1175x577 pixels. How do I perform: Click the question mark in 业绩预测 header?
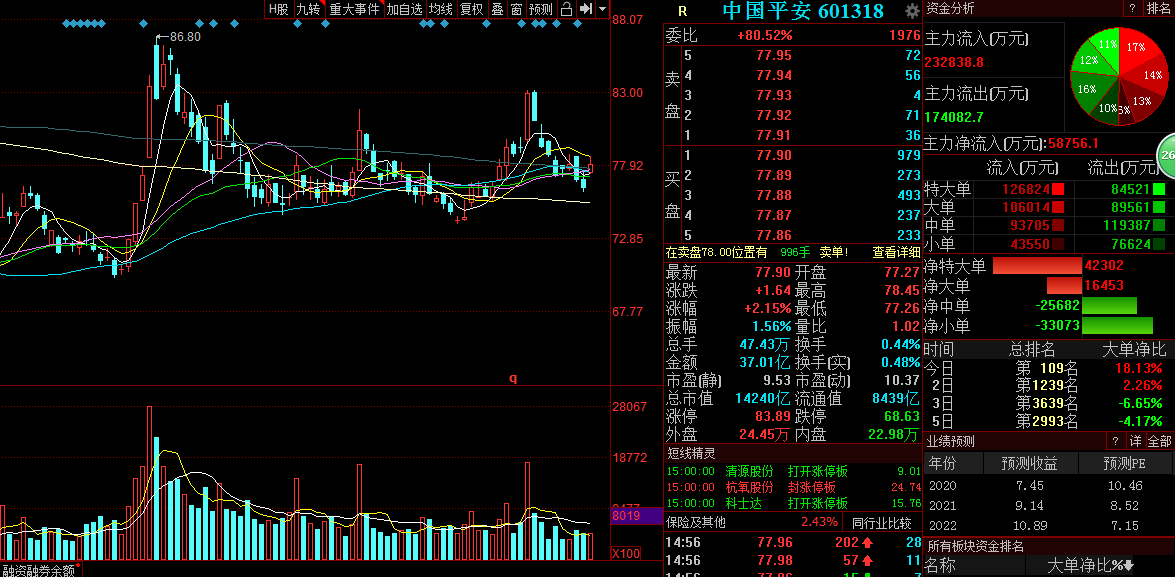point(1115,441)
